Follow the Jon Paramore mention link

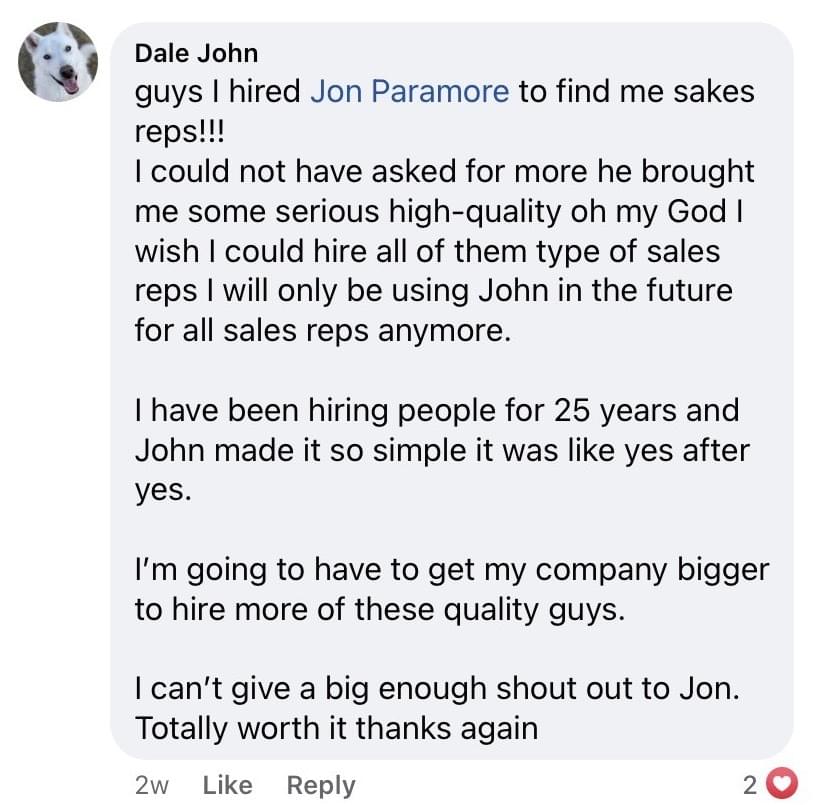click(410, 92)
